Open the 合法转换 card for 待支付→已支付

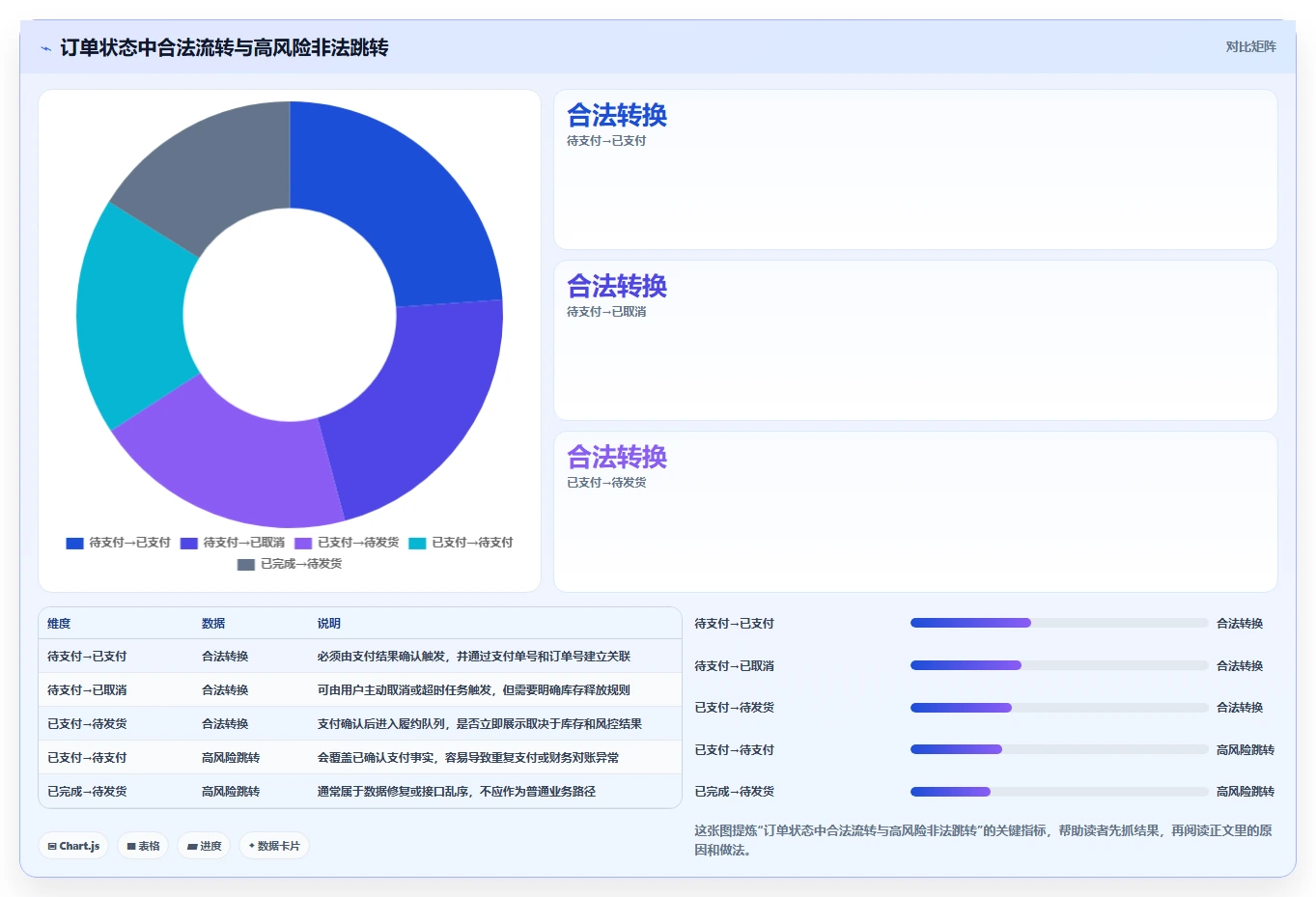pos(915,170)
